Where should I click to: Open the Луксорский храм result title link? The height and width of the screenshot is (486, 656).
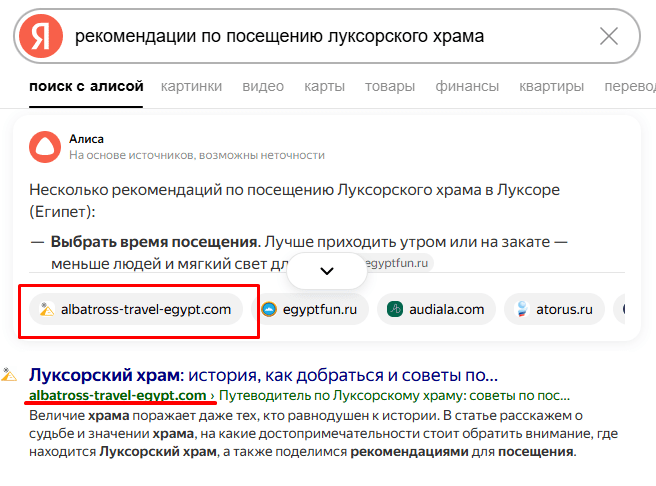point(262,376)
